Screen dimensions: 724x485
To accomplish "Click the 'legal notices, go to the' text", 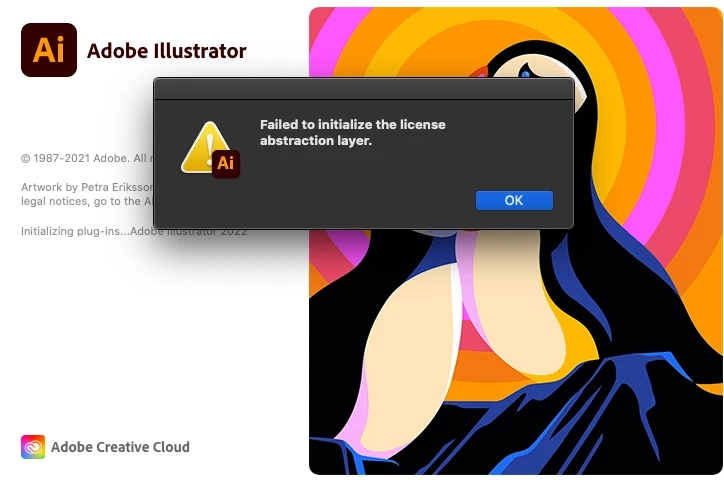I will (x=87, y=201).
